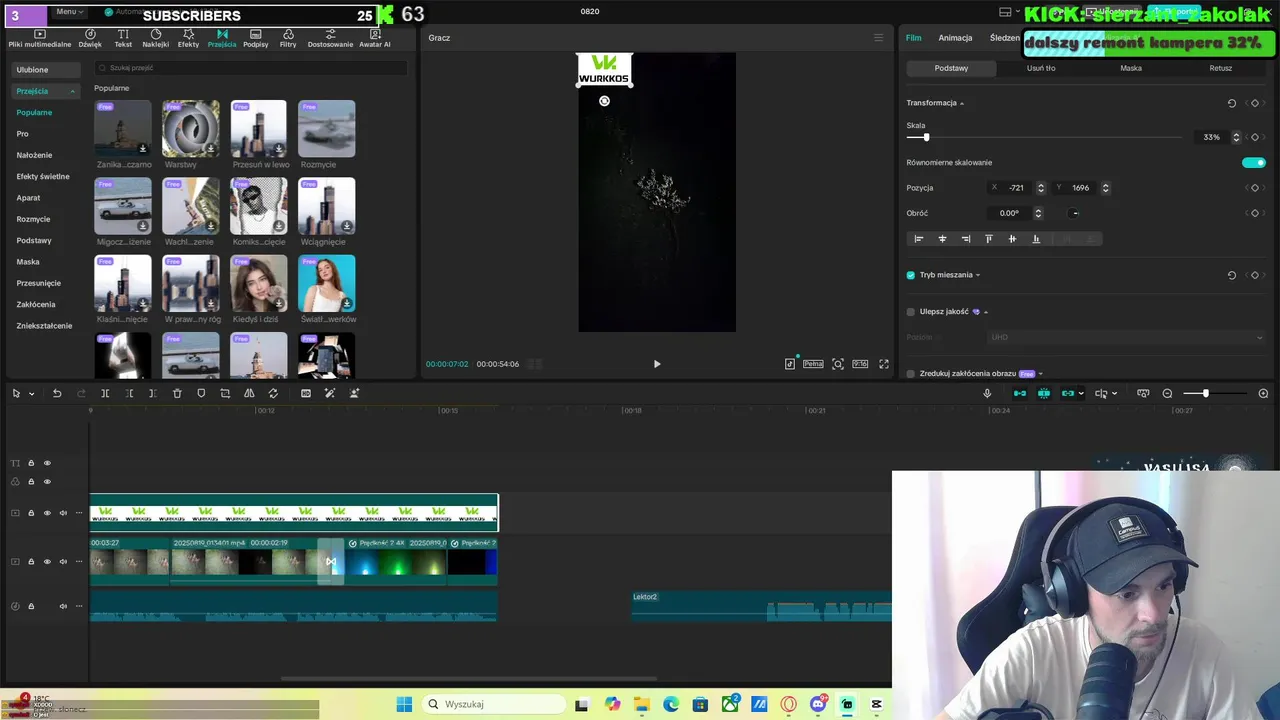
Task: Open the Awatar AI tab
Action: pyautogui.click(x=375, y=38)
